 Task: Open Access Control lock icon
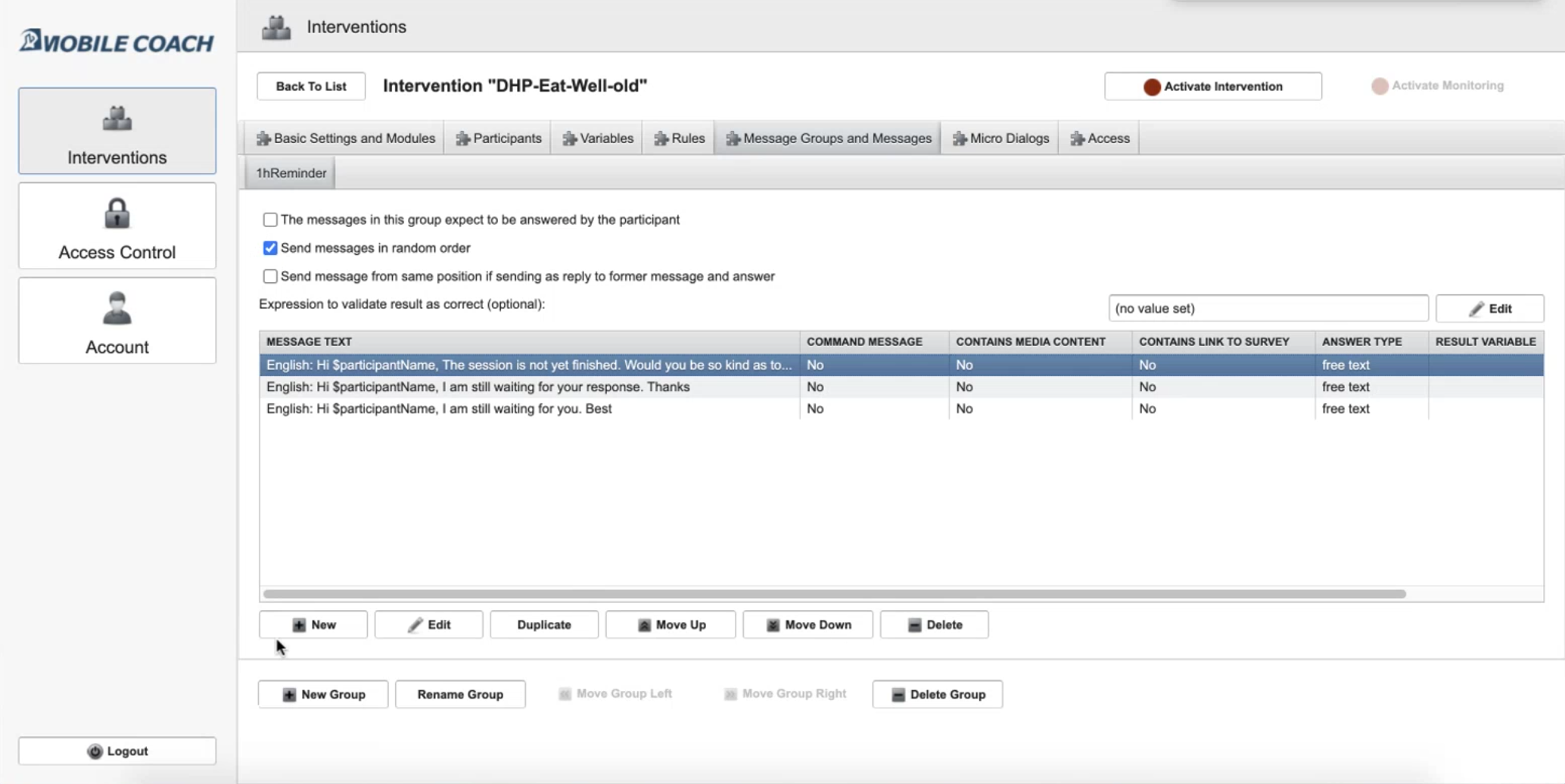tap(117, 213)
